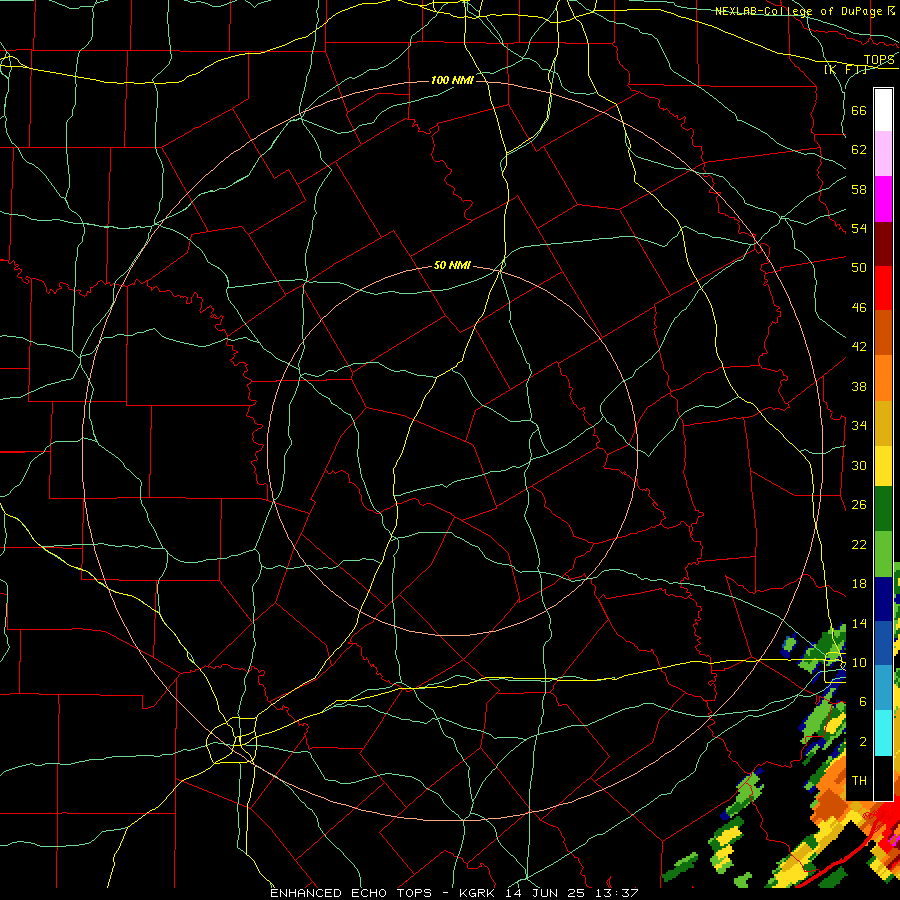Viewport: 900px width, 900px height.
Task: Pick the dark orange scale swatch
Action: pyautogui.click(x=883, y=333)
